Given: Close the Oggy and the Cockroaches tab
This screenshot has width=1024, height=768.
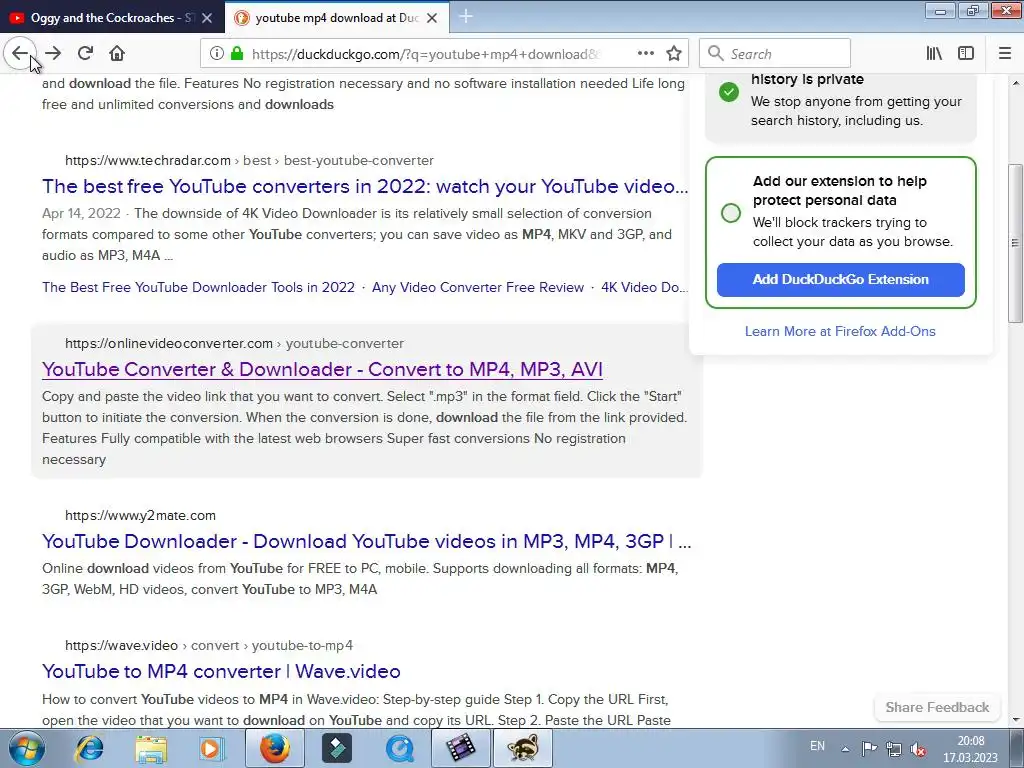Looking at the screenshot, I should 207,18.
